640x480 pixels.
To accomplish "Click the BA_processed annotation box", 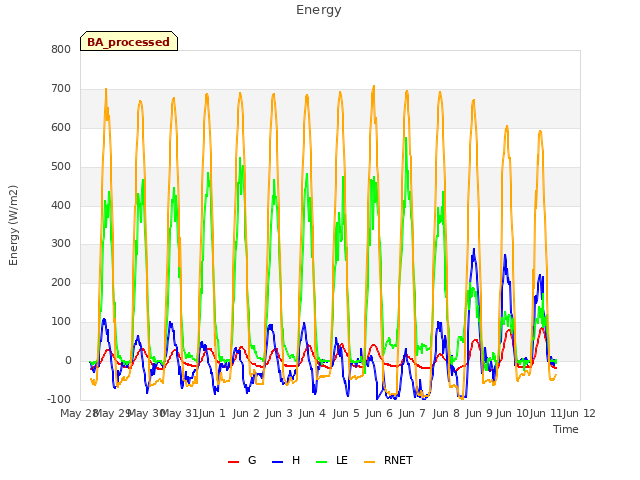I will [x=129, y=41].
